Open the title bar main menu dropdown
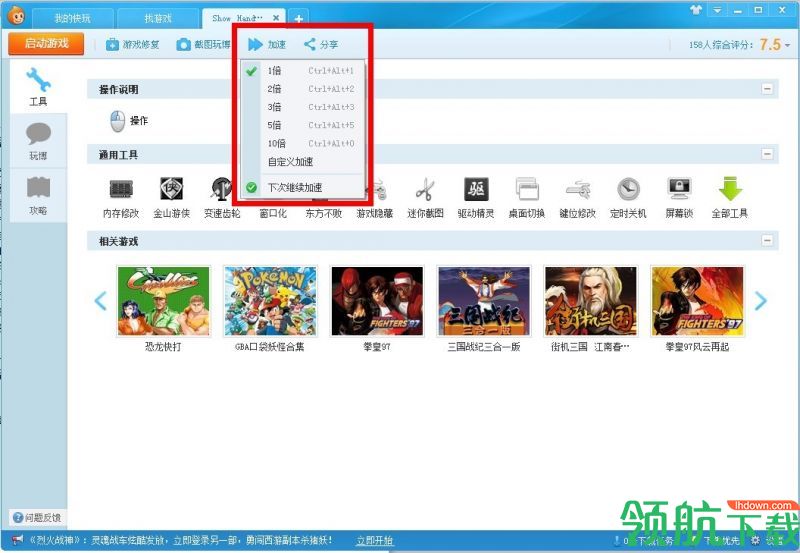800x553 pixels. 717,10
